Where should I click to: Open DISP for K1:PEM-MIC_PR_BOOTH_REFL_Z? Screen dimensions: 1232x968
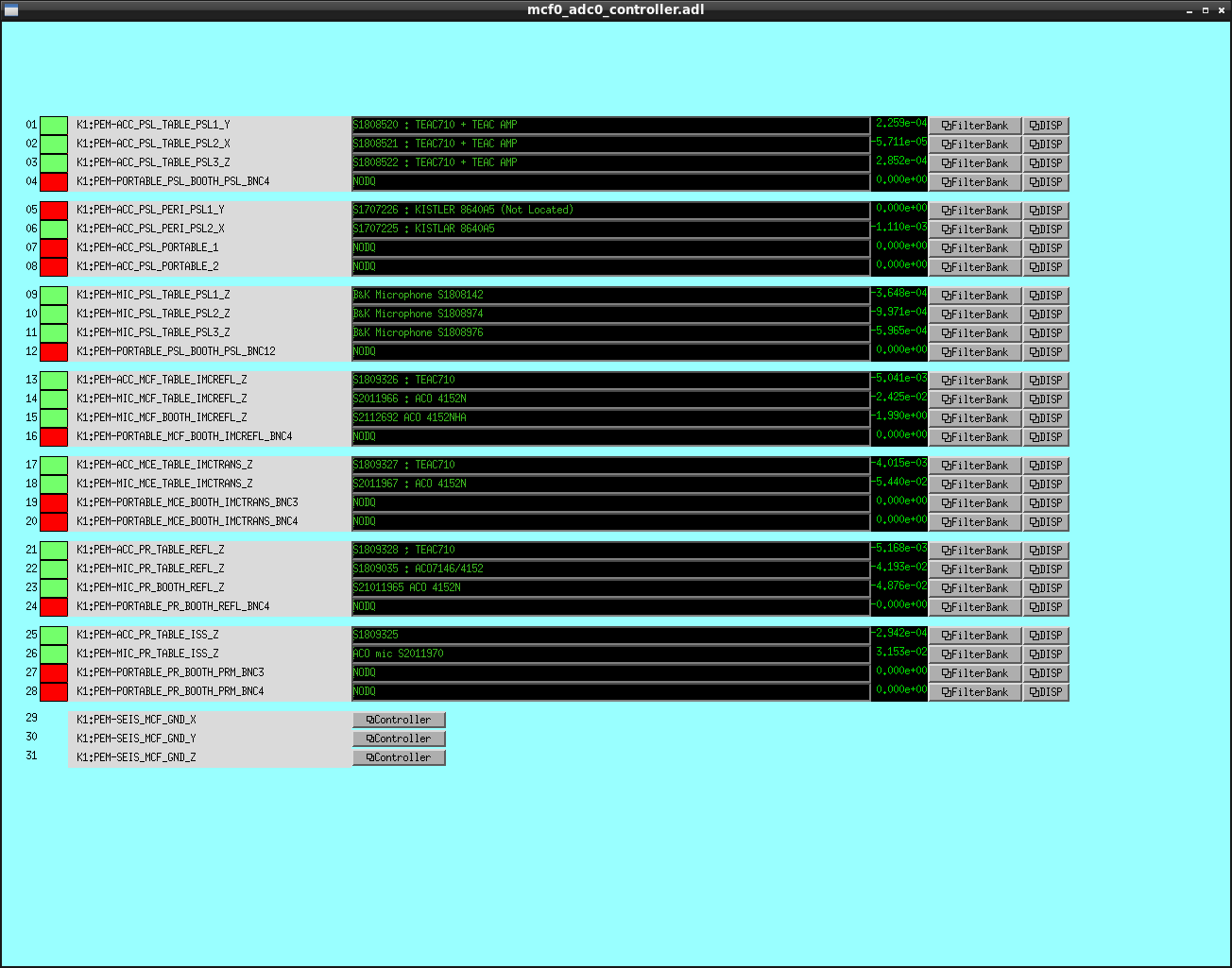1046,588
